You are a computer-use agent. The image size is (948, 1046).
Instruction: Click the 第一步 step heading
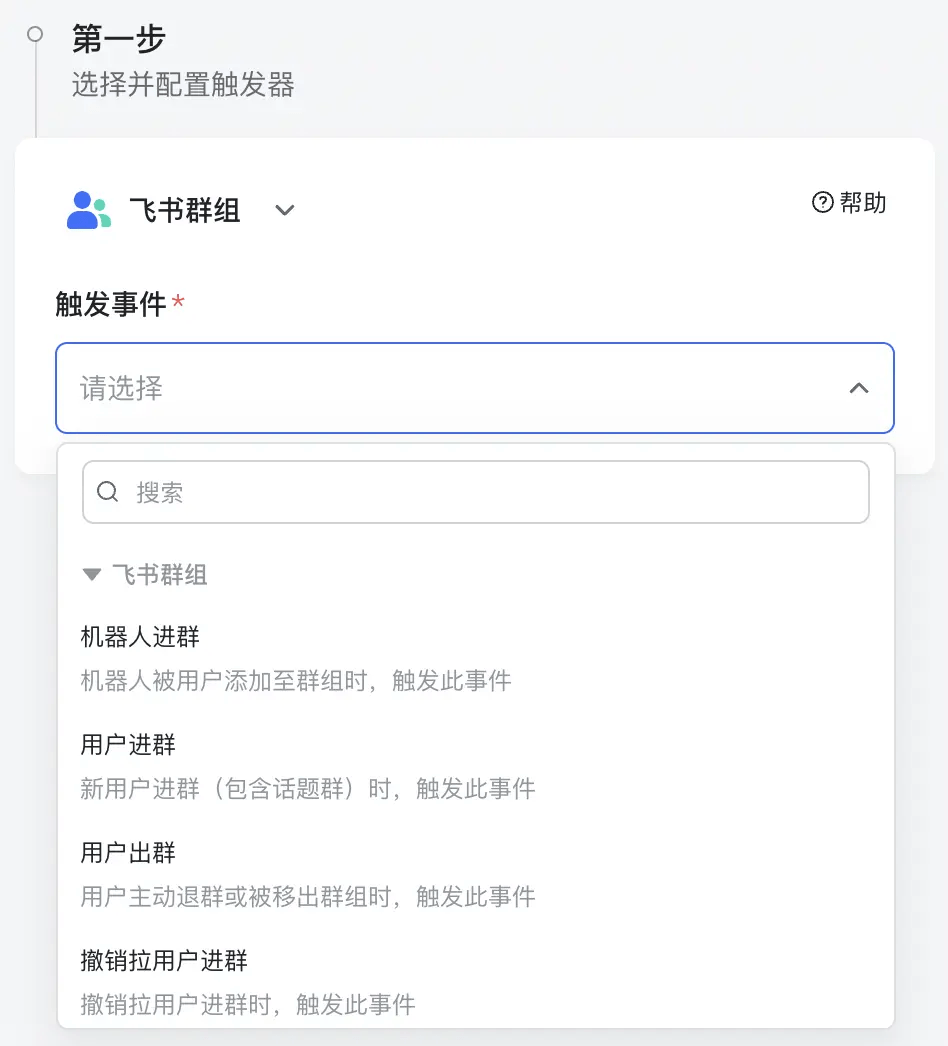pyautogui.click(x=119, y=38)
